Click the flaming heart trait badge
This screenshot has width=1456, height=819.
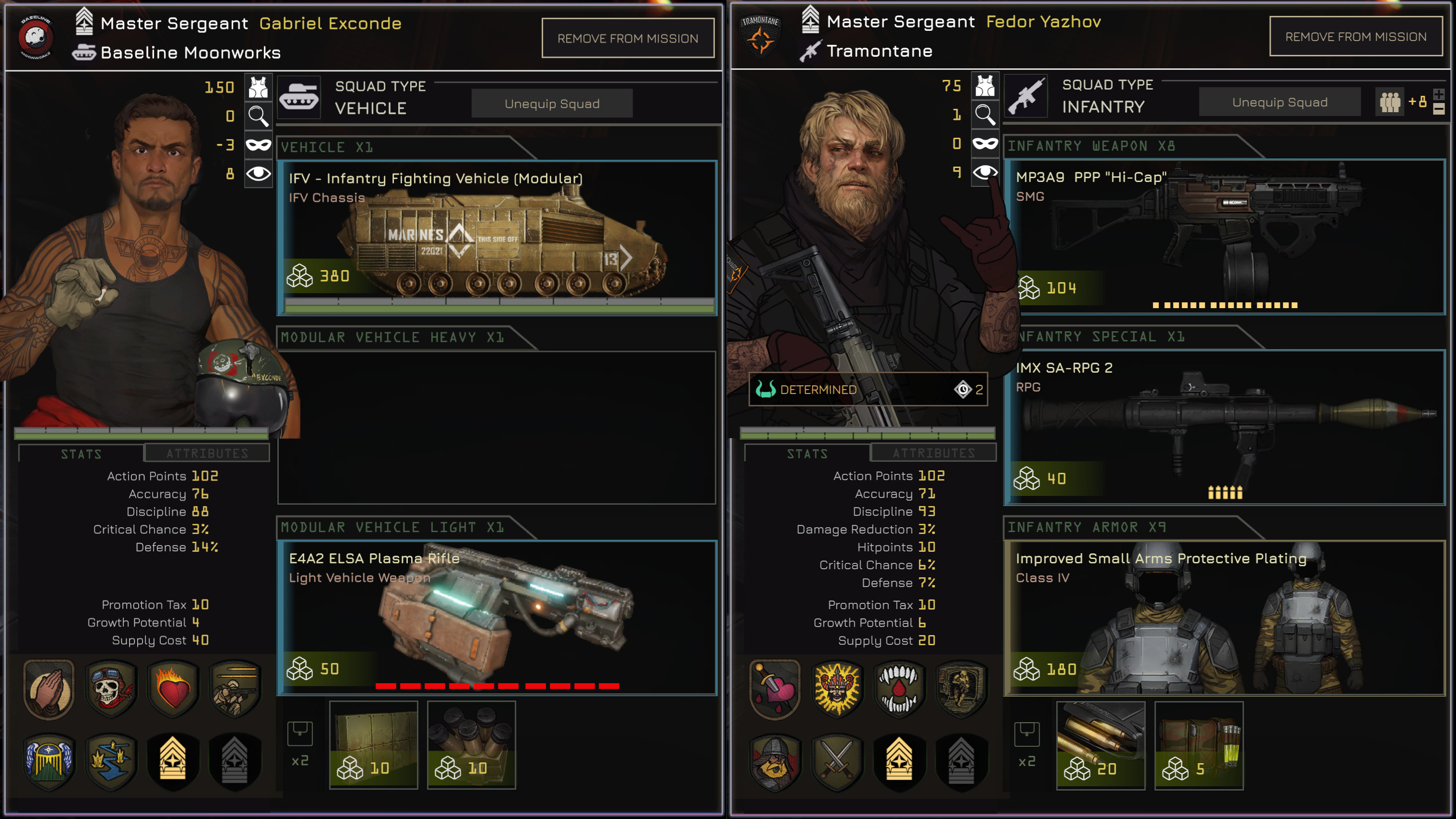click(173, 689)
